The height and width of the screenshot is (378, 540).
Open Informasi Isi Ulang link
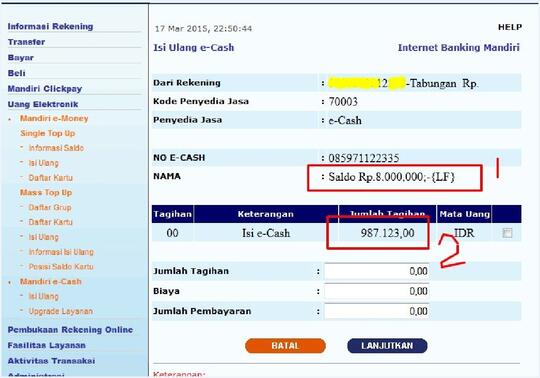[x=61, y=252]
